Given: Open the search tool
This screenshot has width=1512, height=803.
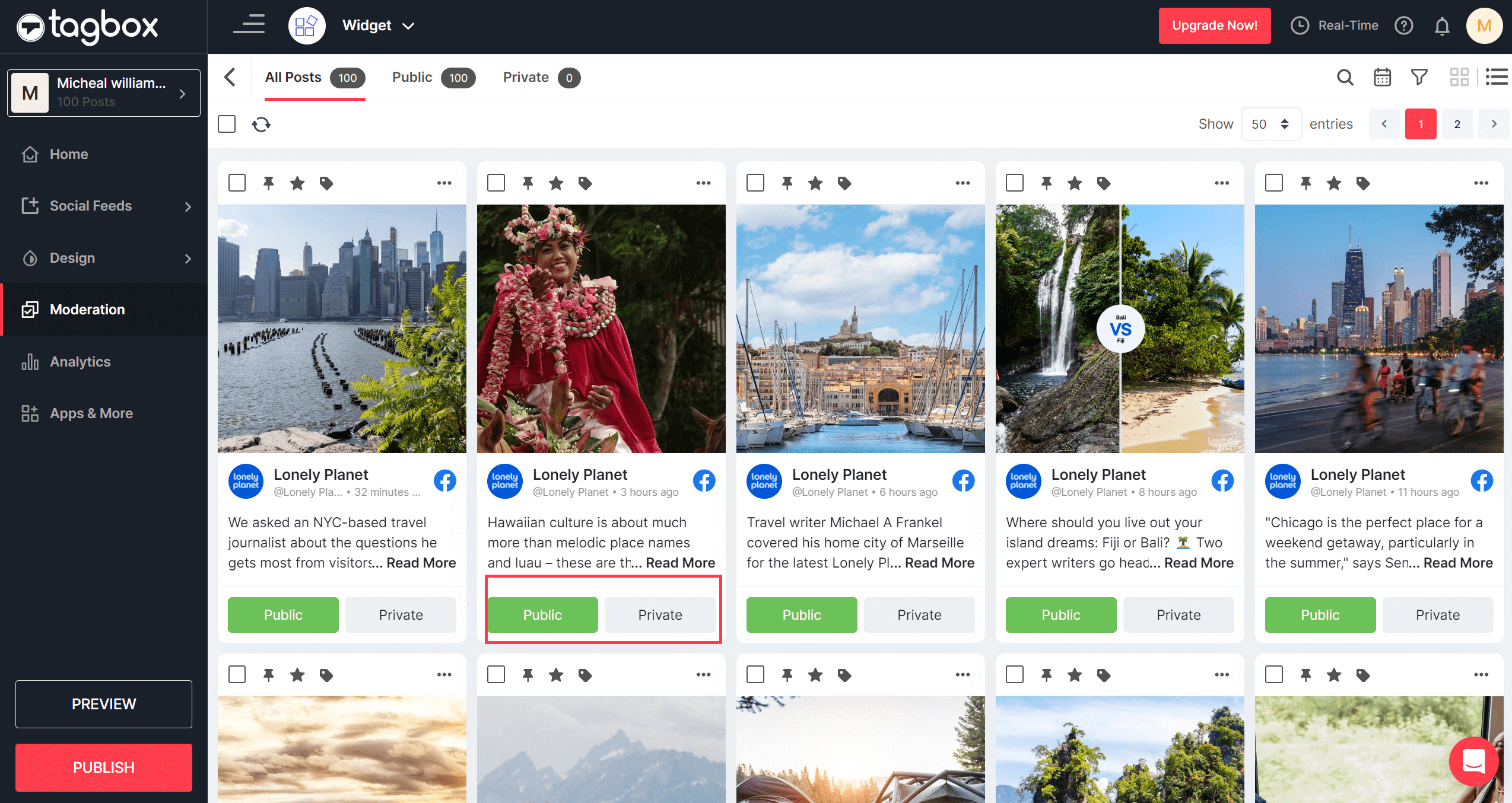Looking at the screenshot, I should 1345,77.
